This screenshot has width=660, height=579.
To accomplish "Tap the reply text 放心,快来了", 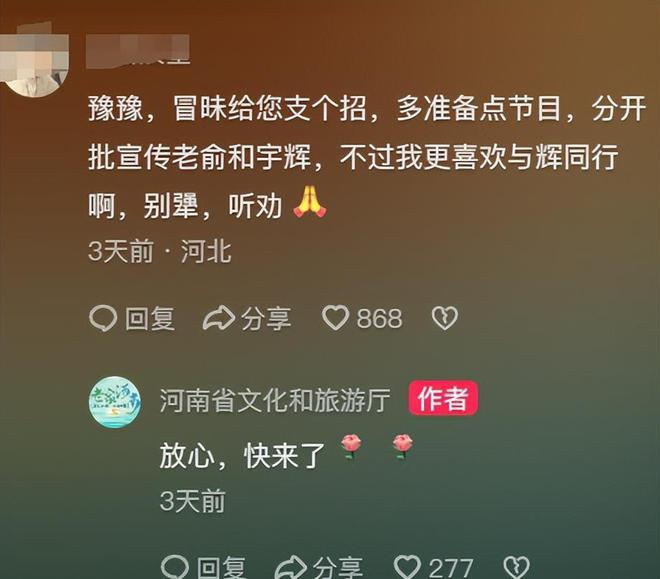I will 242,456.
